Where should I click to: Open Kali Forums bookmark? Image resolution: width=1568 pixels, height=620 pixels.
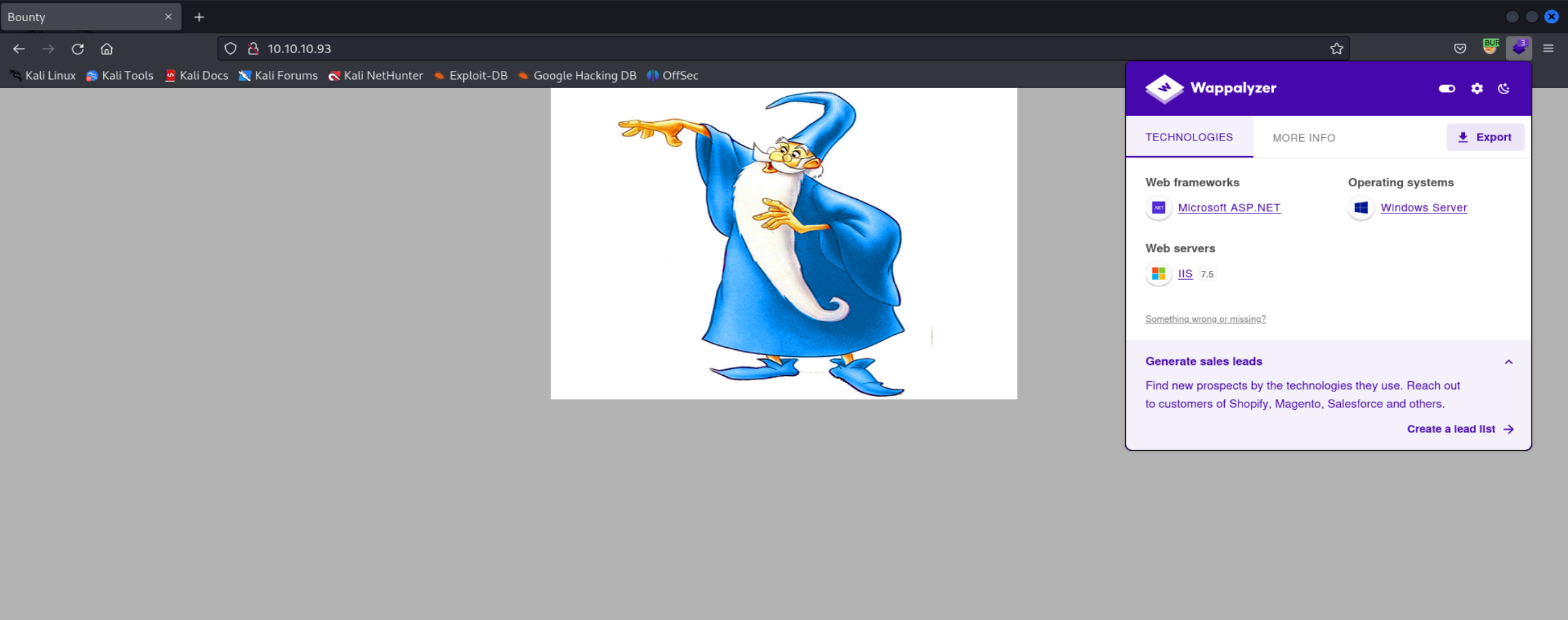(x=278, y=76)
